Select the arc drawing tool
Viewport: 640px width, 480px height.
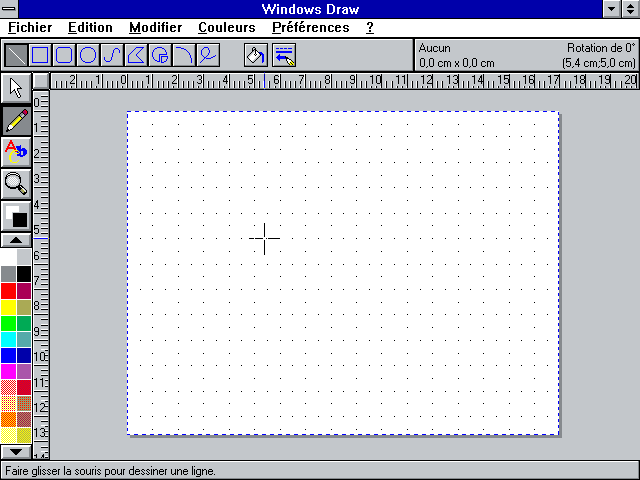[x=184, y=55]
